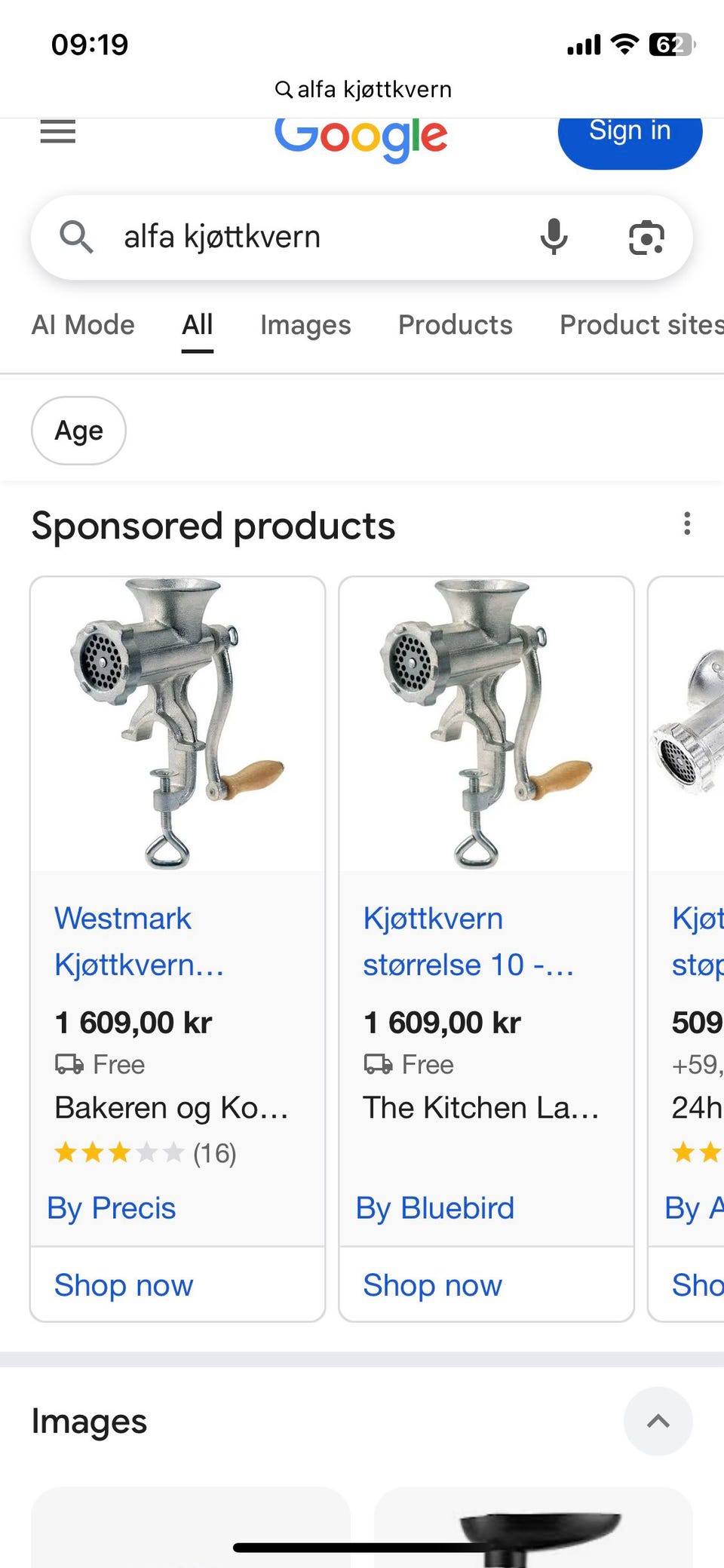Tap the magnifying glass search icon
724x1568 pixels.
[76, 237]
